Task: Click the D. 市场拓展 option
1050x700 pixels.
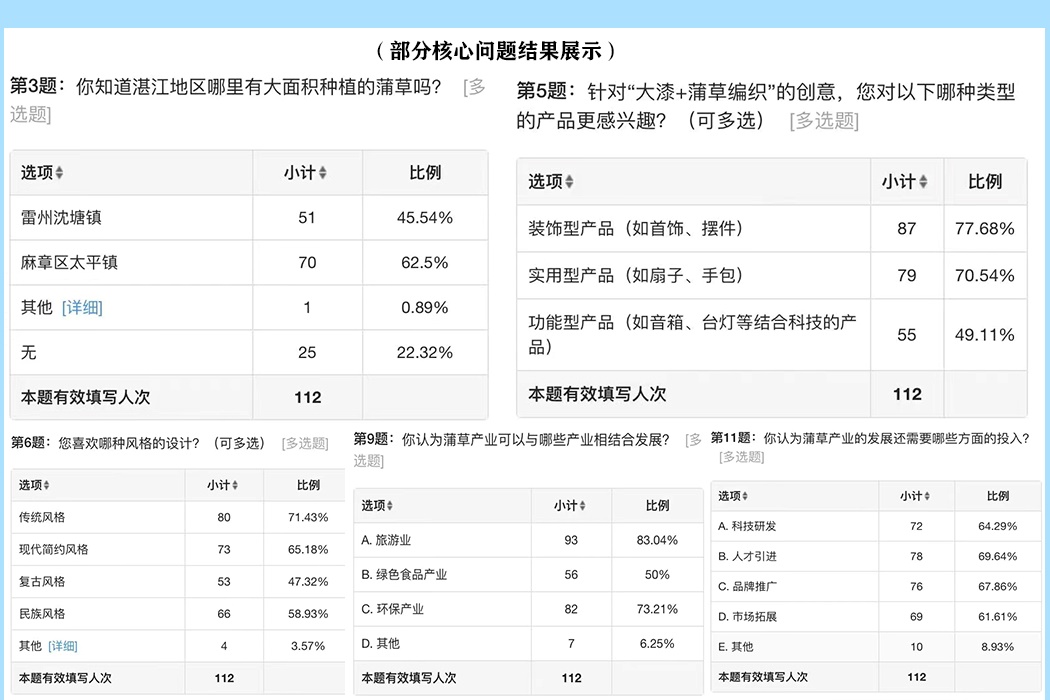Action: pos(747,617)
